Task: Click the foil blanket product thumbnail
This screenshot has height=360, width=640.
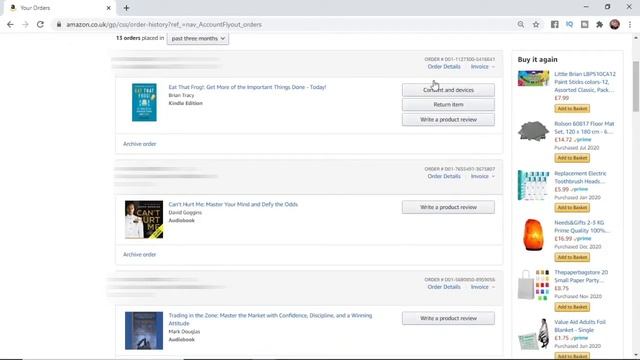Action: [x=533, y=334]
